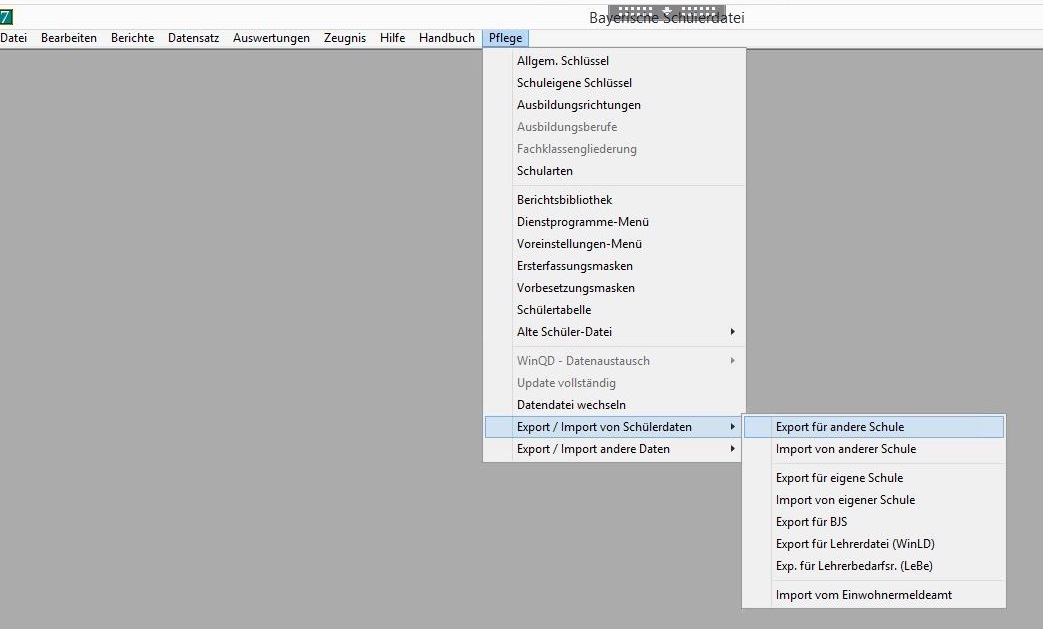Image resolution: width=1043 pixels, height=629 pixels.
Task: Choose Ausbildungsrichtungen from Pflege menu
Action: pyautogui.click(x=614, y=104)
